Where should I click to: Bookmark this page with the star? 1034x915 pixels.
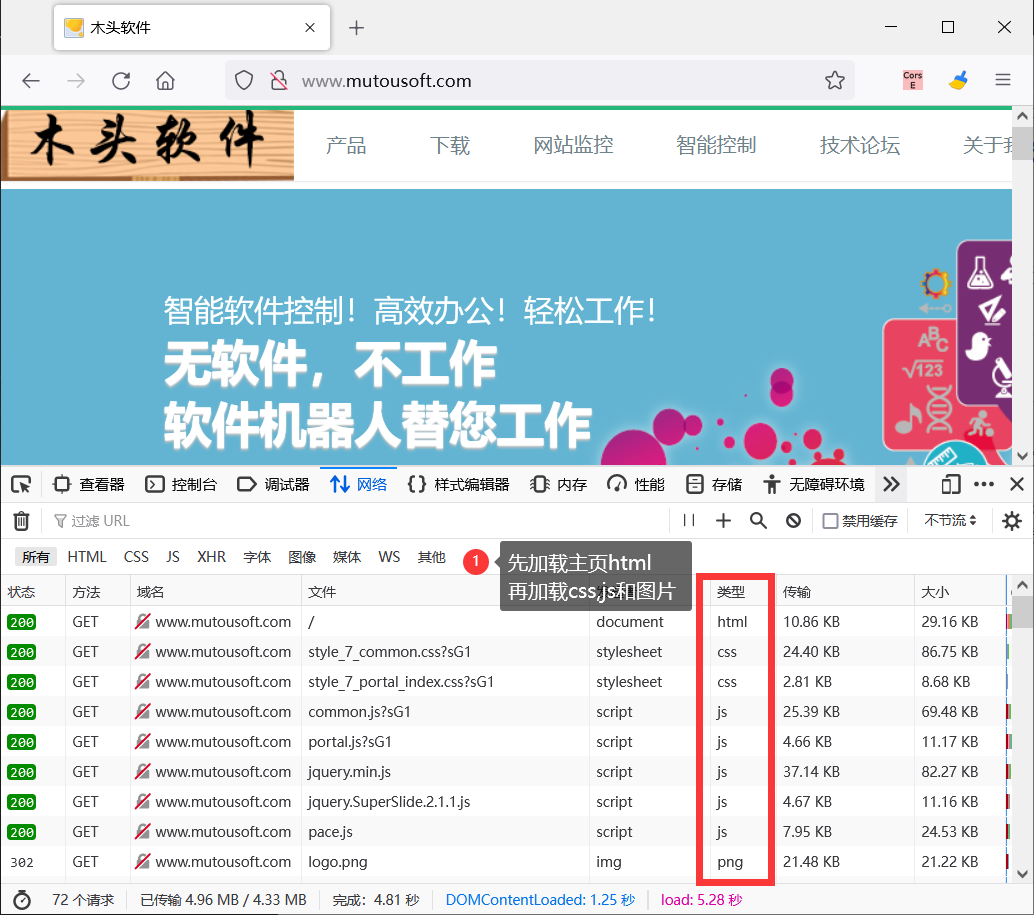835,80
